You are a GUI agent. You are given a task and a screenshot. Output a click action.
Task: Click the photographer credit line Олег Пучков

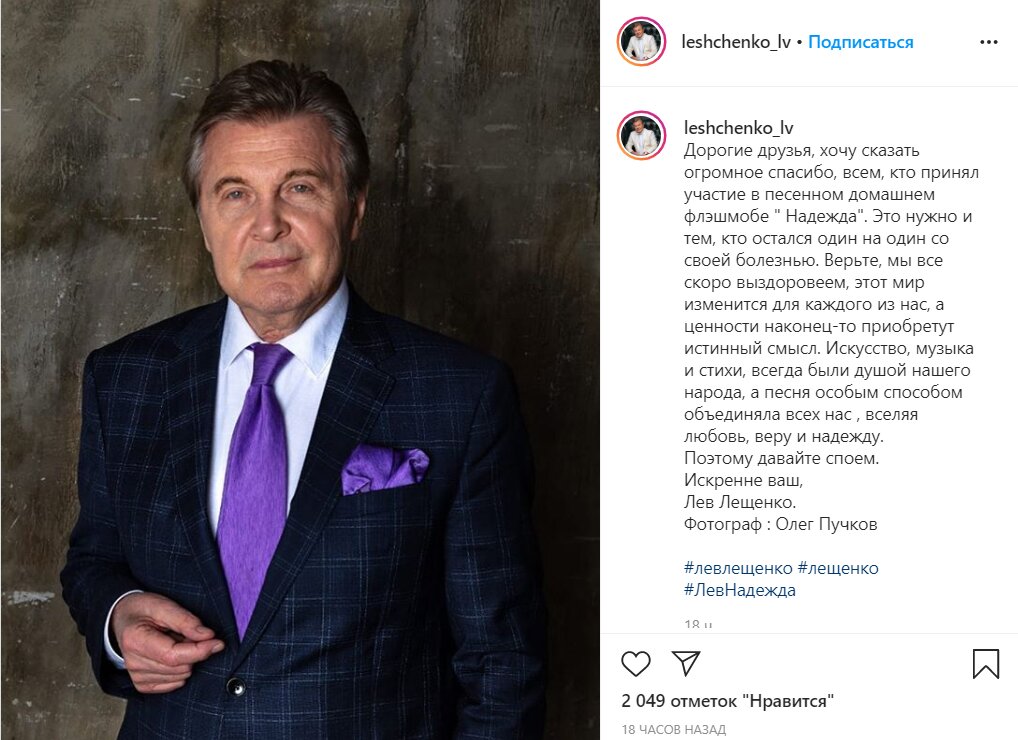(x=780, y=524)
